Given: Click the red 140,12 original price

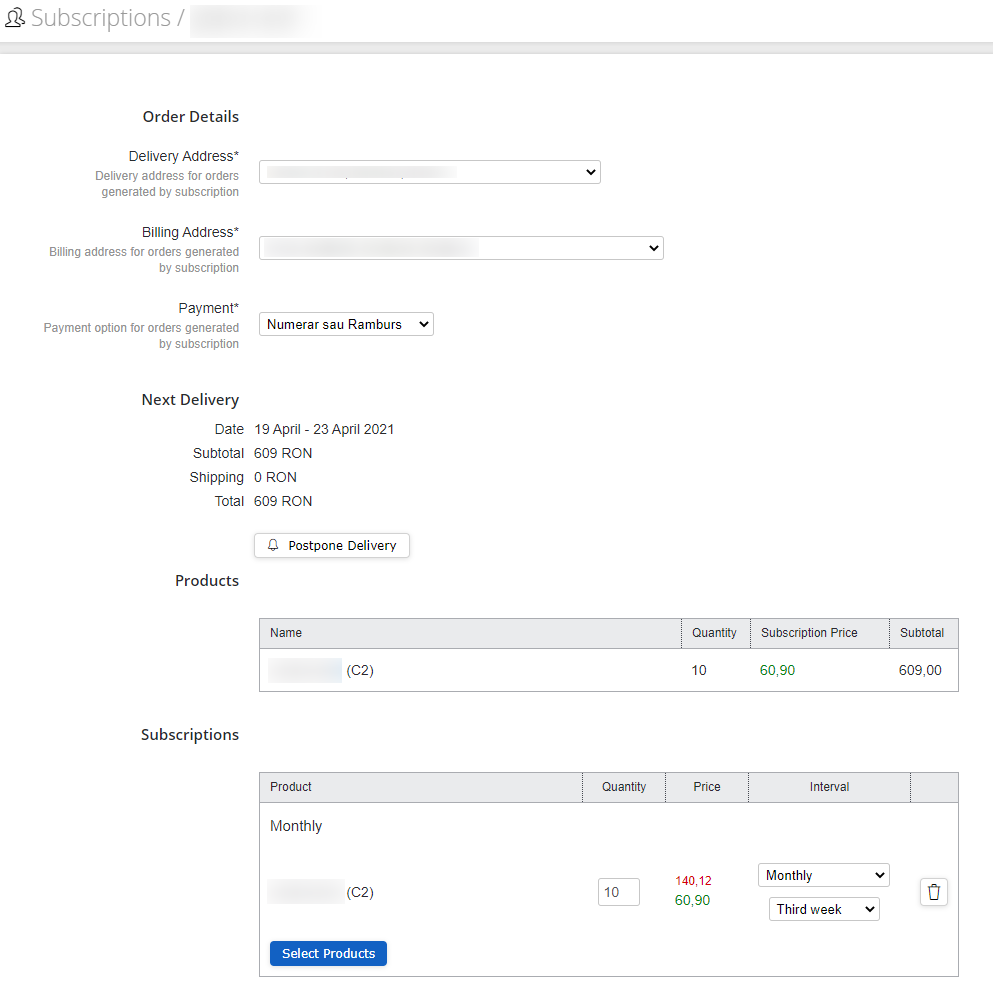Looking at the screenshot, I should coord(693,881).
